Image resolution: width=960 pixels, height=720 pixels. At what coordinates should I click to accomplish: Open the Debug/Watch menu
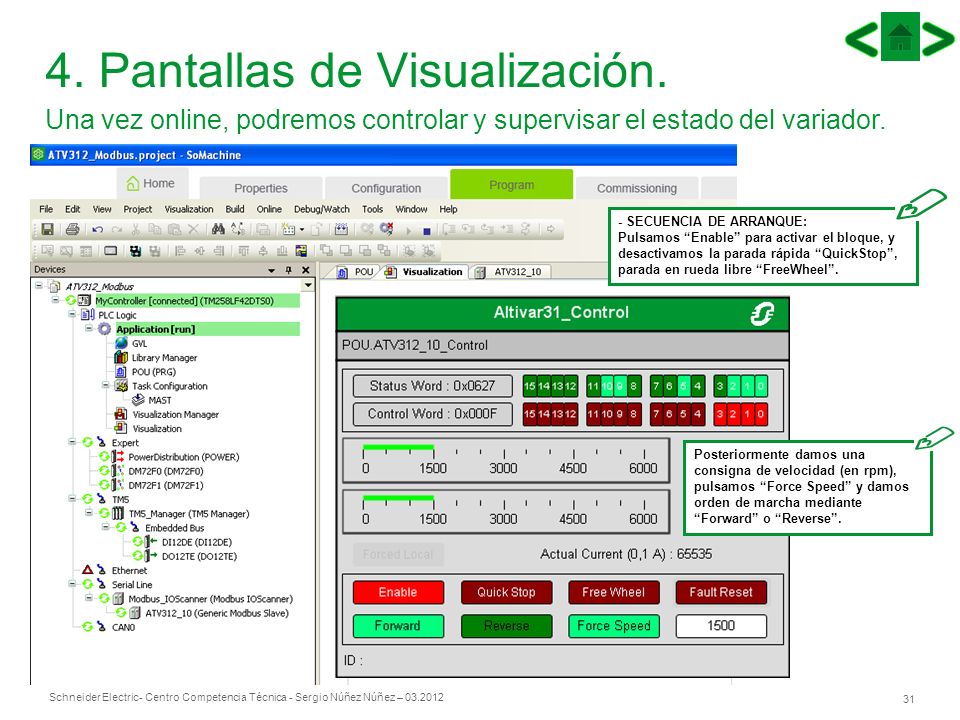(321, 209)
